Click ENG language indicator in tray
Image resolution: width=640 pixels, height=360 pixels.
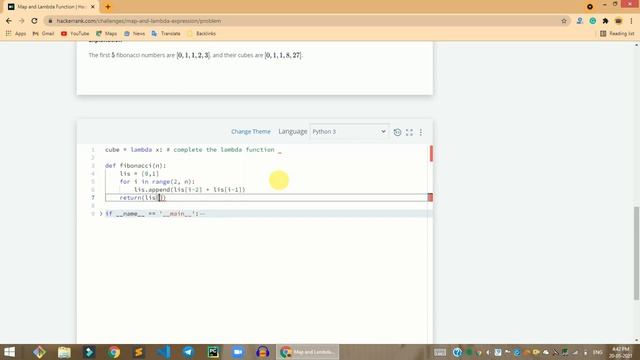pyautogui.click(x=598, y=352)
